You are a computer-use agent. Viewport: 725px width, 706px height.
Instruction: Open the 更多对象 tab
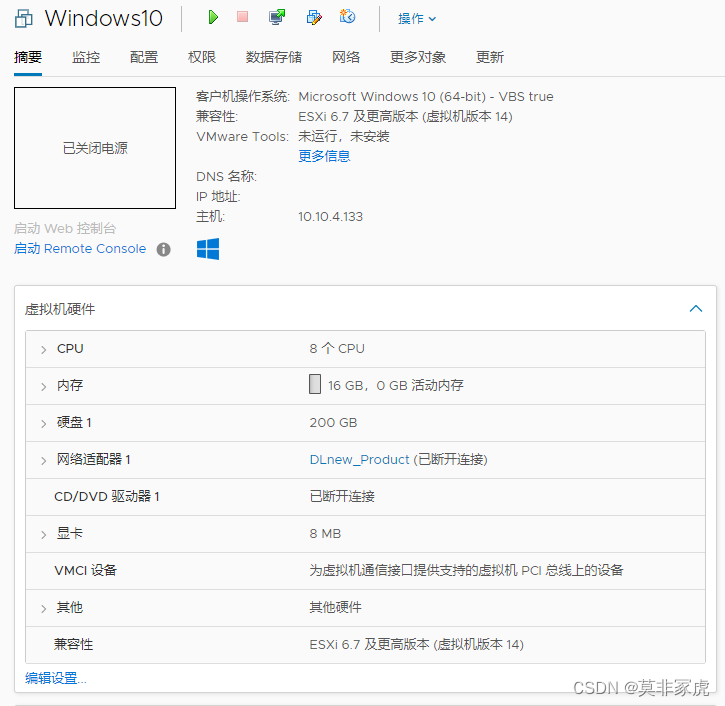coord(418,57)
